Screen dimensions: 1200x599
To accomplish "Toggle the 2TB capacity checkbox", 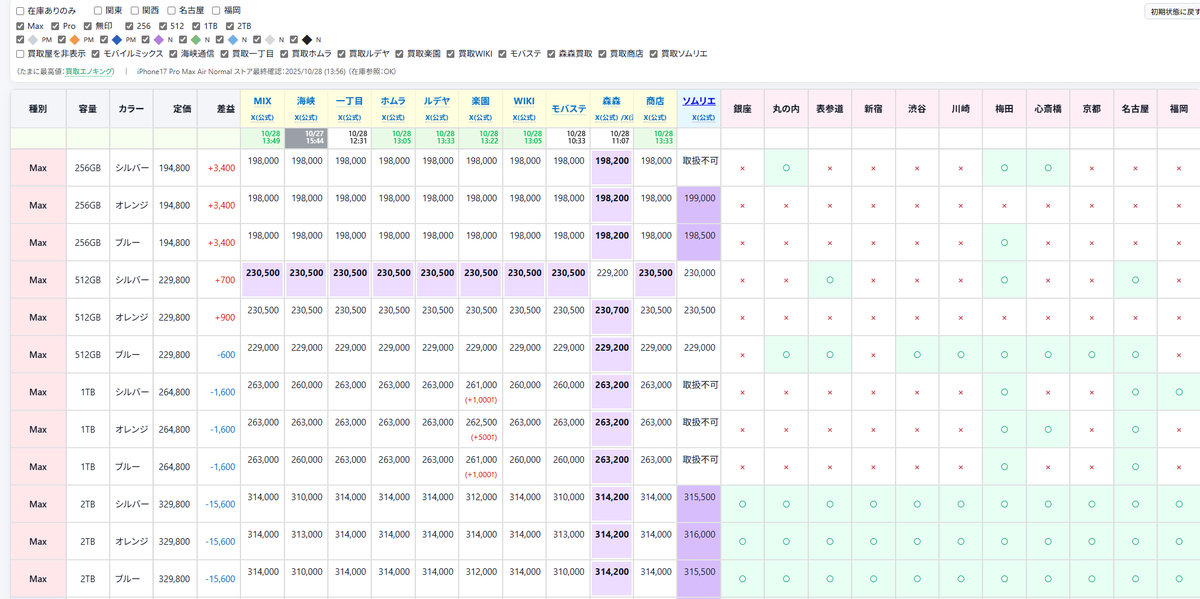I will pyautogui.click(x=230, y=26).
